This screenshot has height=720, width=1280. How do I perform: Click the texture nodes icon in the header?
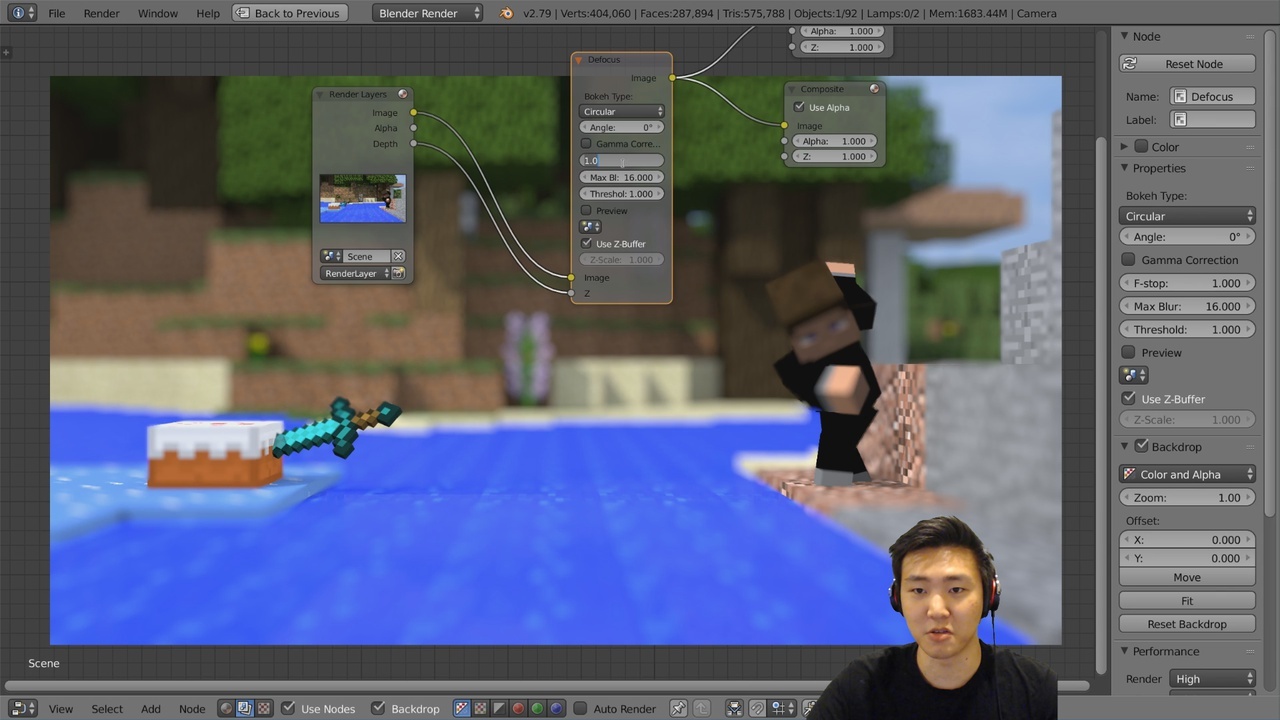[264, 708]
